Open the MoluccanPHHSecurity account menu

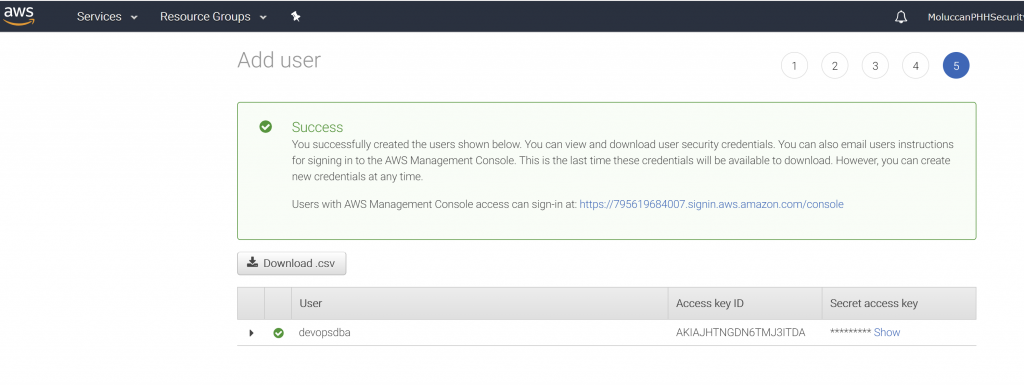coord(975,18)
